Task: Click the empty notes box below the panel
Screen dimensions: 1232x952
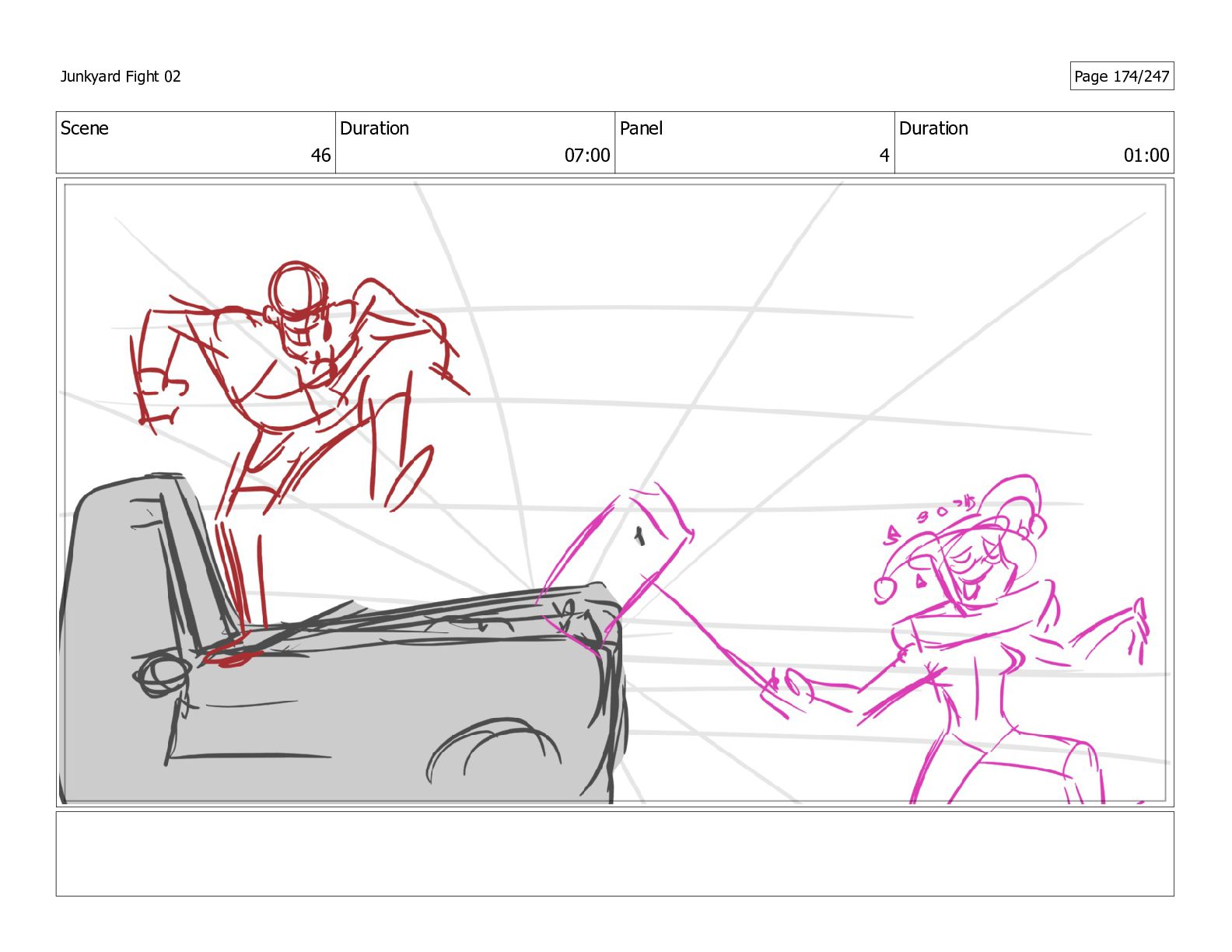Action: tap(614, 854)
